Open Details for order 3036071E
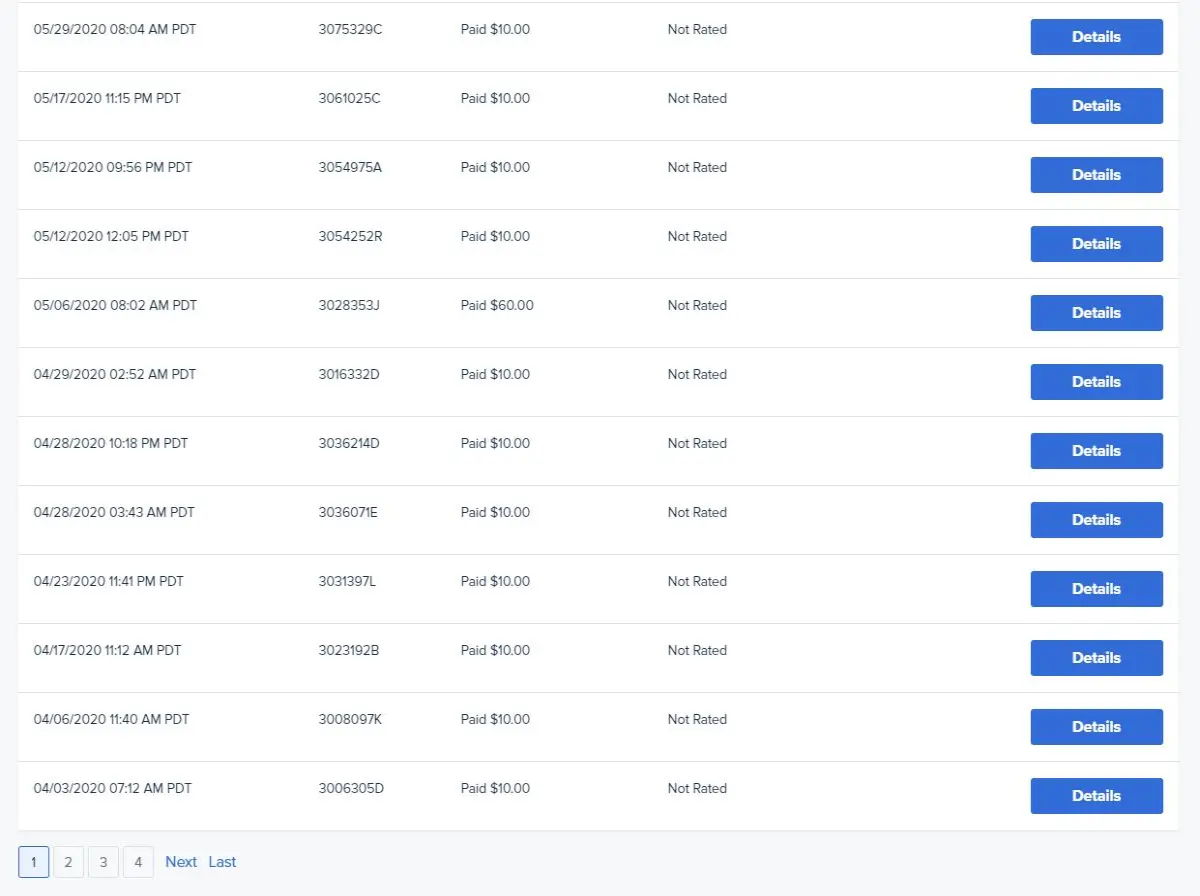Screen dimensions: 1200x896 coord(1096,520)
